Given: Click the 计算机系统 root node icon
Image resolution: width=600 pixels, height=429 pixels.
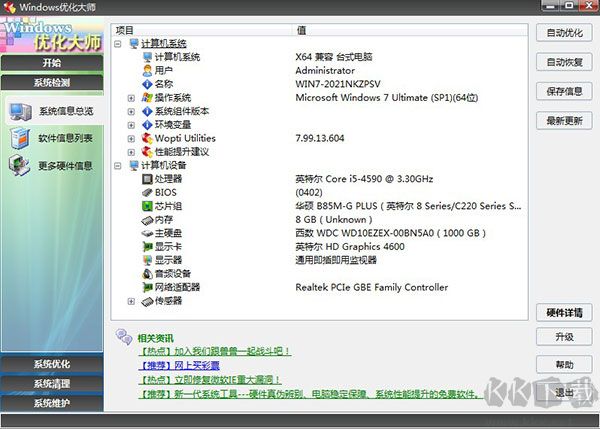Looking at the screenshot, I should (x=134, y=44).
